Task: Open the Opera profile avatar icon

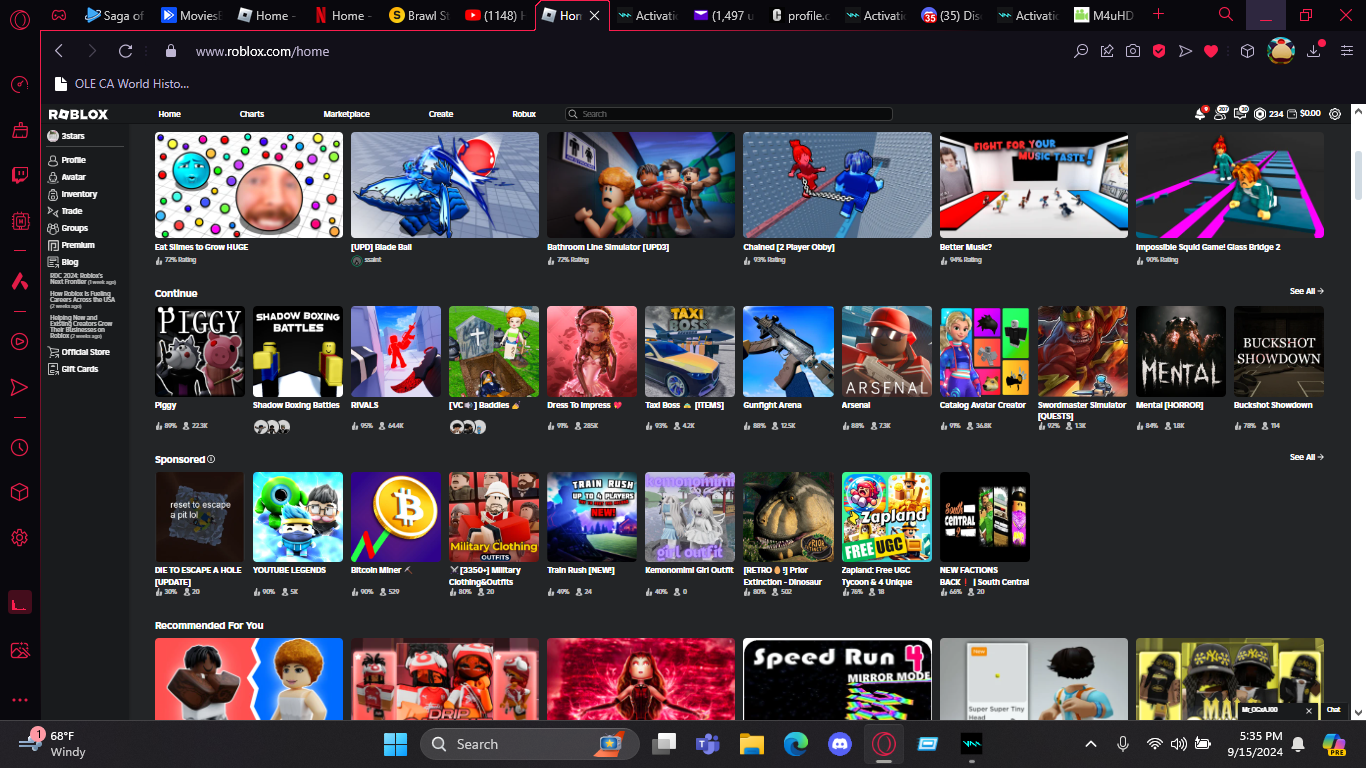Action: [x=1281, y=51]
